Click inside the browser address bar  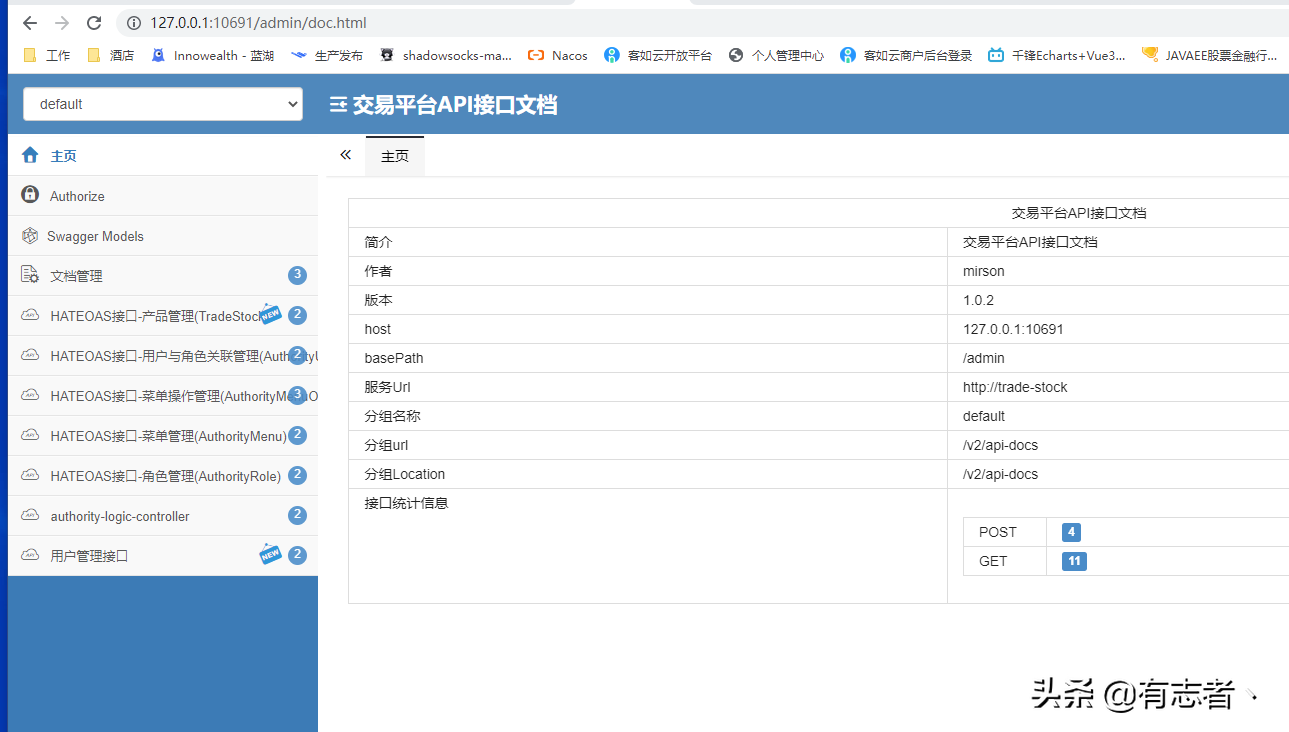[250, 21]
